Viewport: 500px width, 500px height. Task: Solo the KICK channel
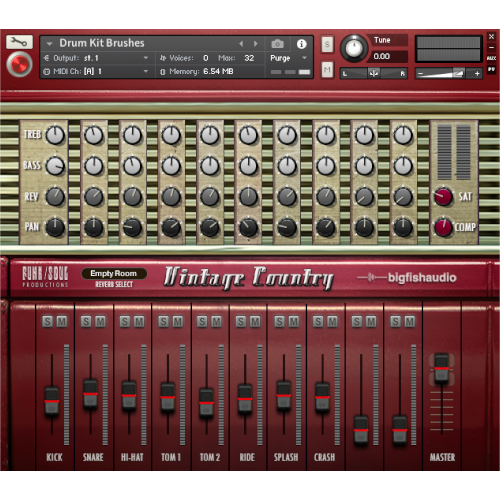(x=47, y=322)
